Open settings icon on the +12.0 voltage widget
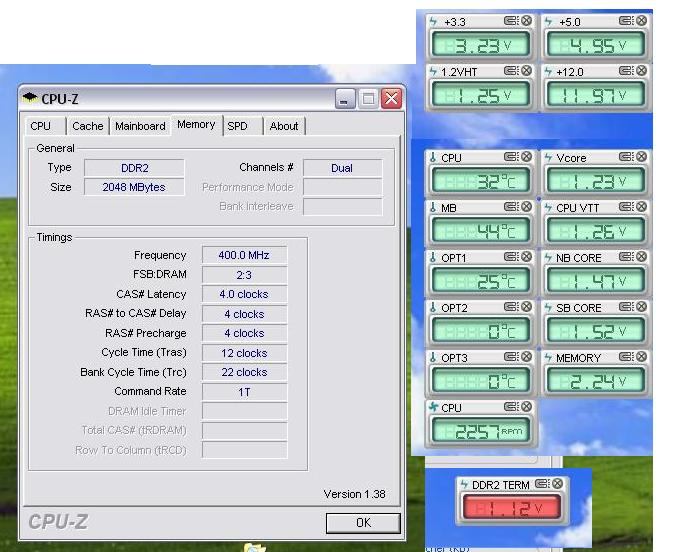Image resolution: width=679 pixels, height=552 pixels. pos(626,71)
